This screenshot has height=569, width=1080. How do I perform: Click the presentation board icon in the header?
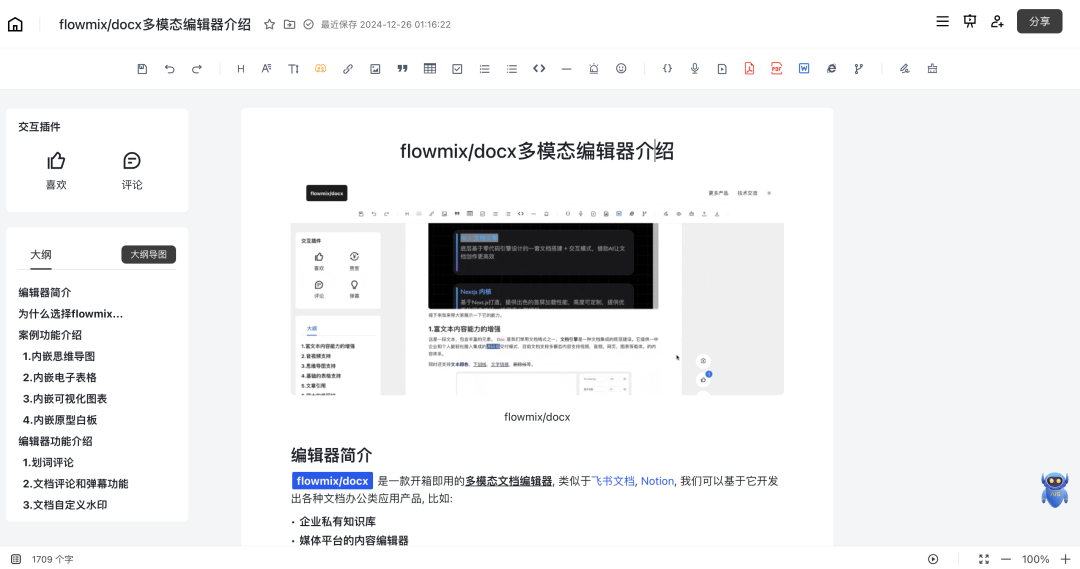click(x=970, y=21)
